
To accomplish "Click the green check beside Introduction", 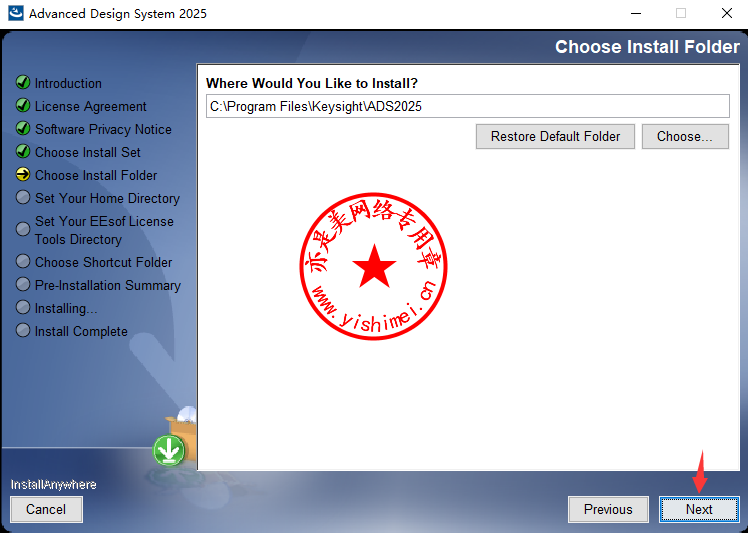I will [x=22, y=82].
